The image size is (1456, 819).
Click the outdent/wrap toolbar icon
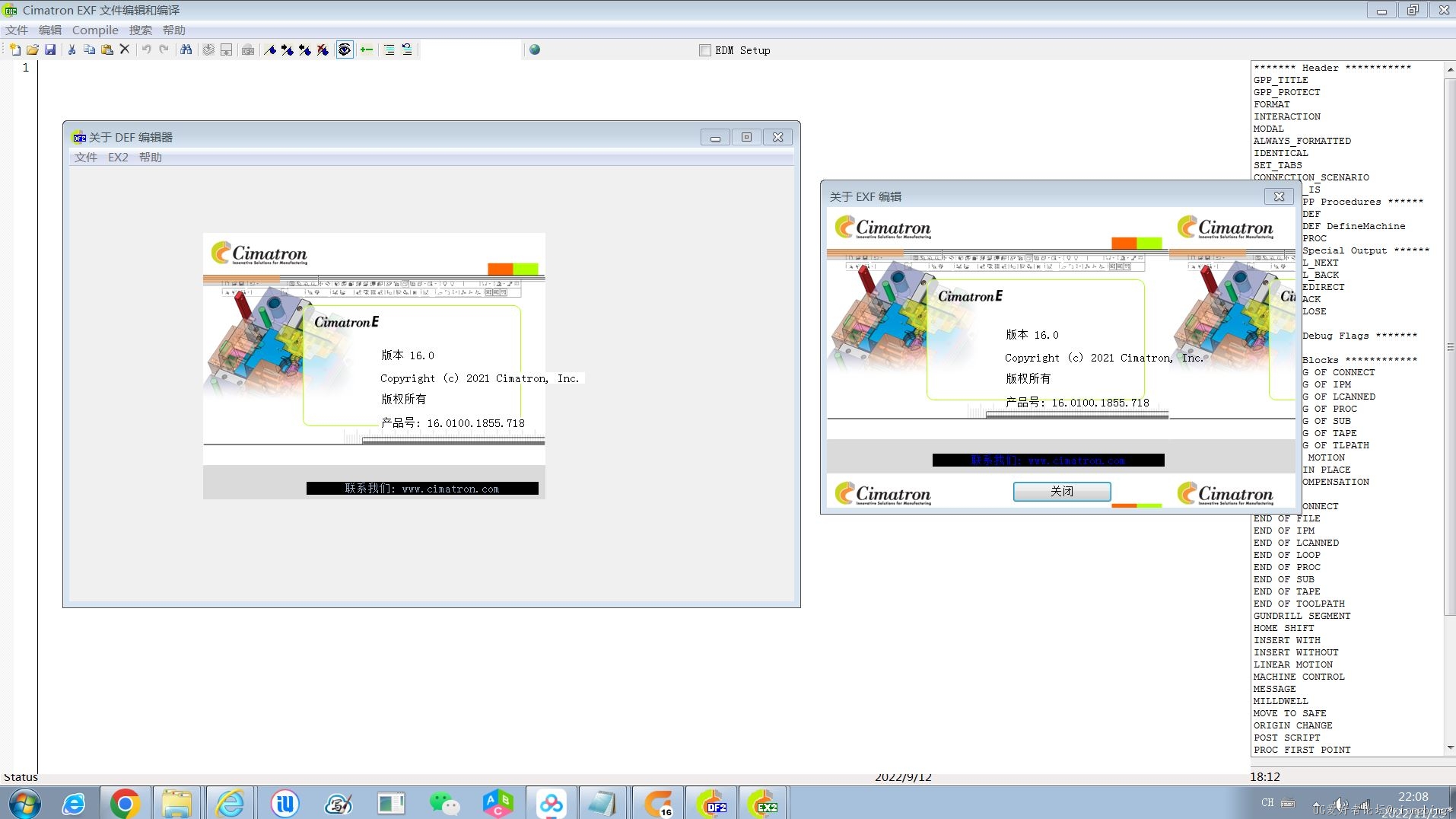click(407, 49)
